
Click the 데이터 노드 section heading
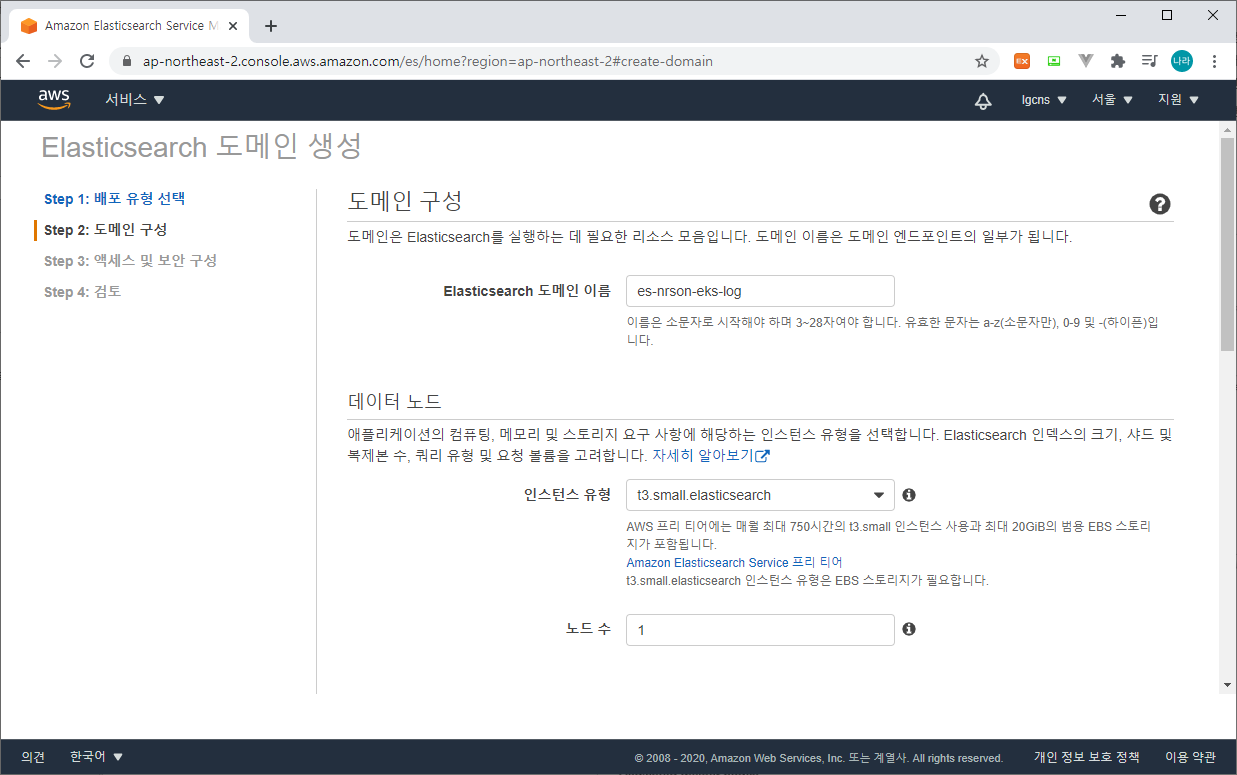(x=394, y=401)
